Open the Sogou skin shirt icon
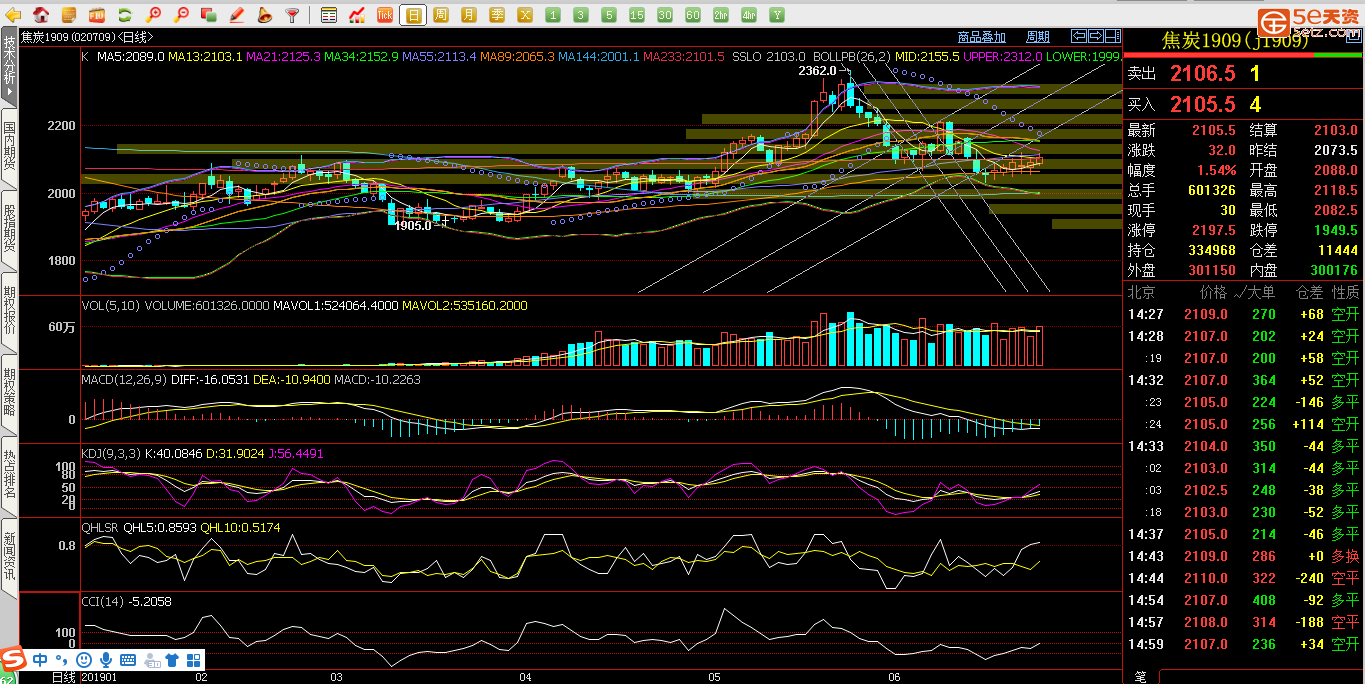The height and width of the screenshot is (684, 1365). 172,660
